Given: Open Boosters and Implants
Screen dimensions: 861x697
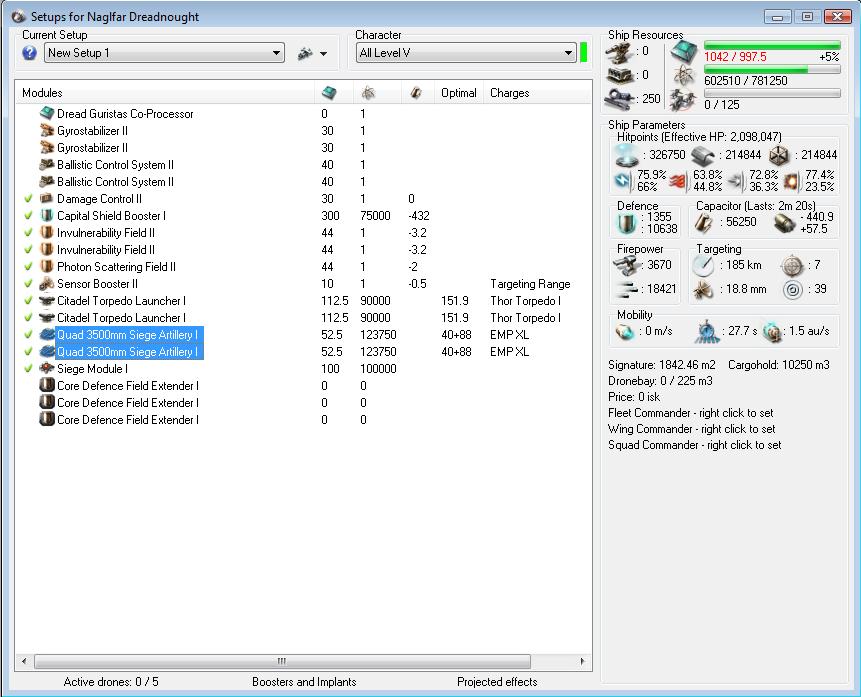Looking at the screenshot, I should point(304,682).
